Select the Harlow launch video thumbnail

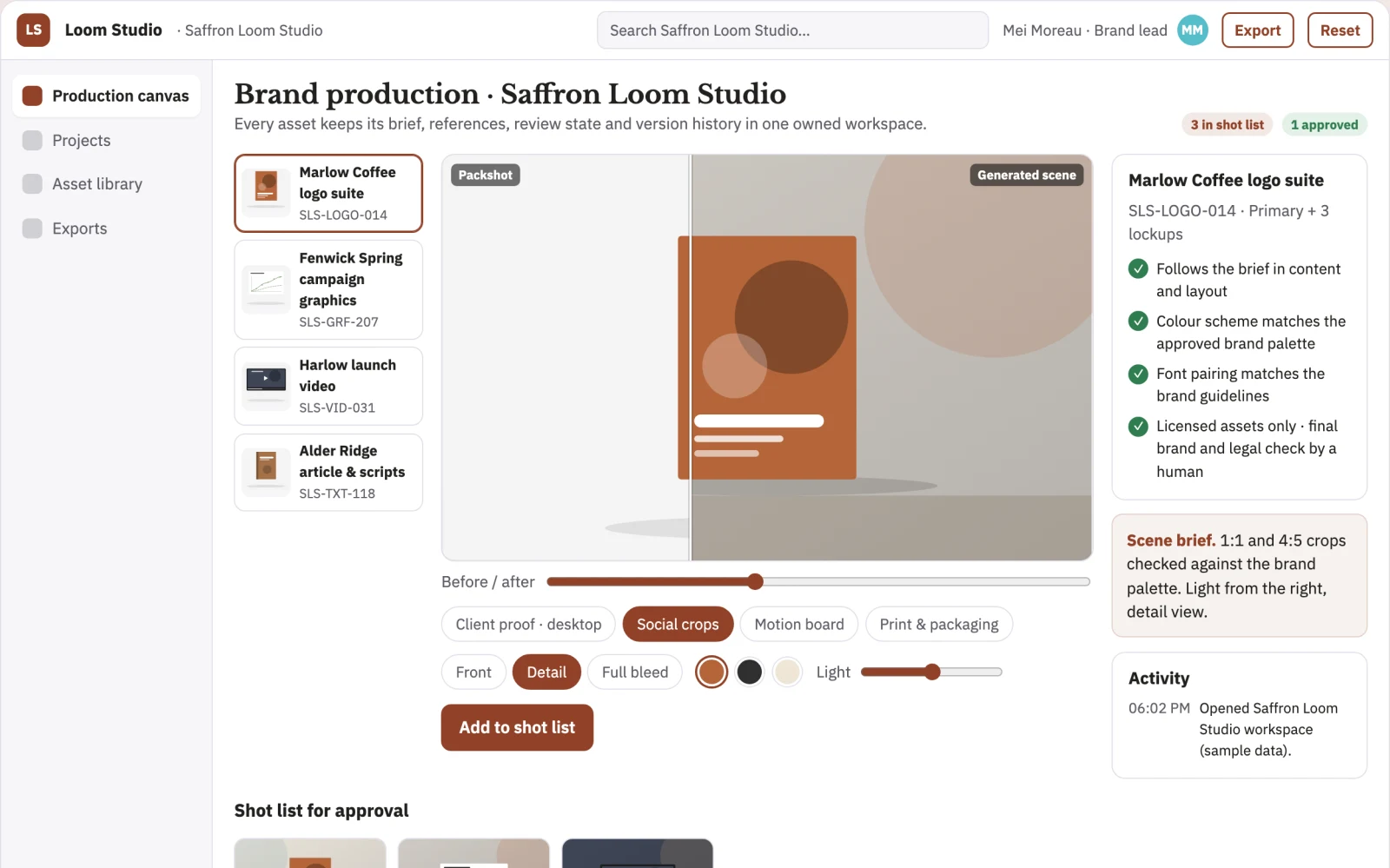(x=267, y=386)
